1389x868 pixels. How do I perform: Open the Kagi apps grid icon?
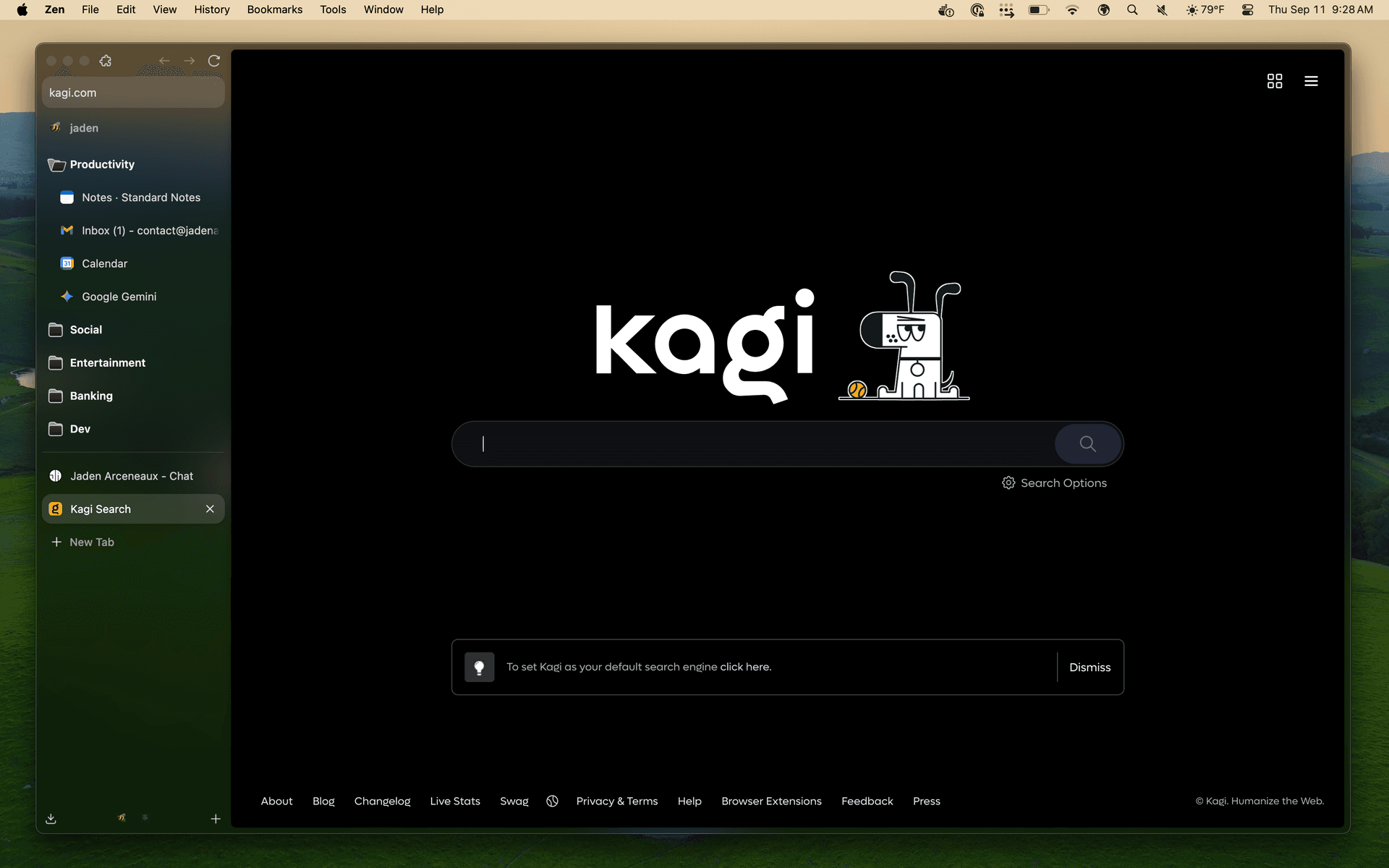point(1274,81)
